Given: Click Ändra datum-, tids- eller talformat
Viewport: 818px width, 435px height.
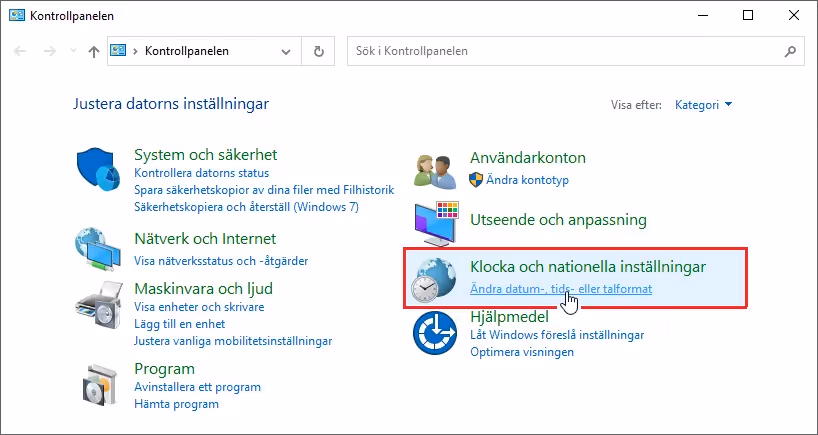Looking at the screenshot, I should click(561, 288).
